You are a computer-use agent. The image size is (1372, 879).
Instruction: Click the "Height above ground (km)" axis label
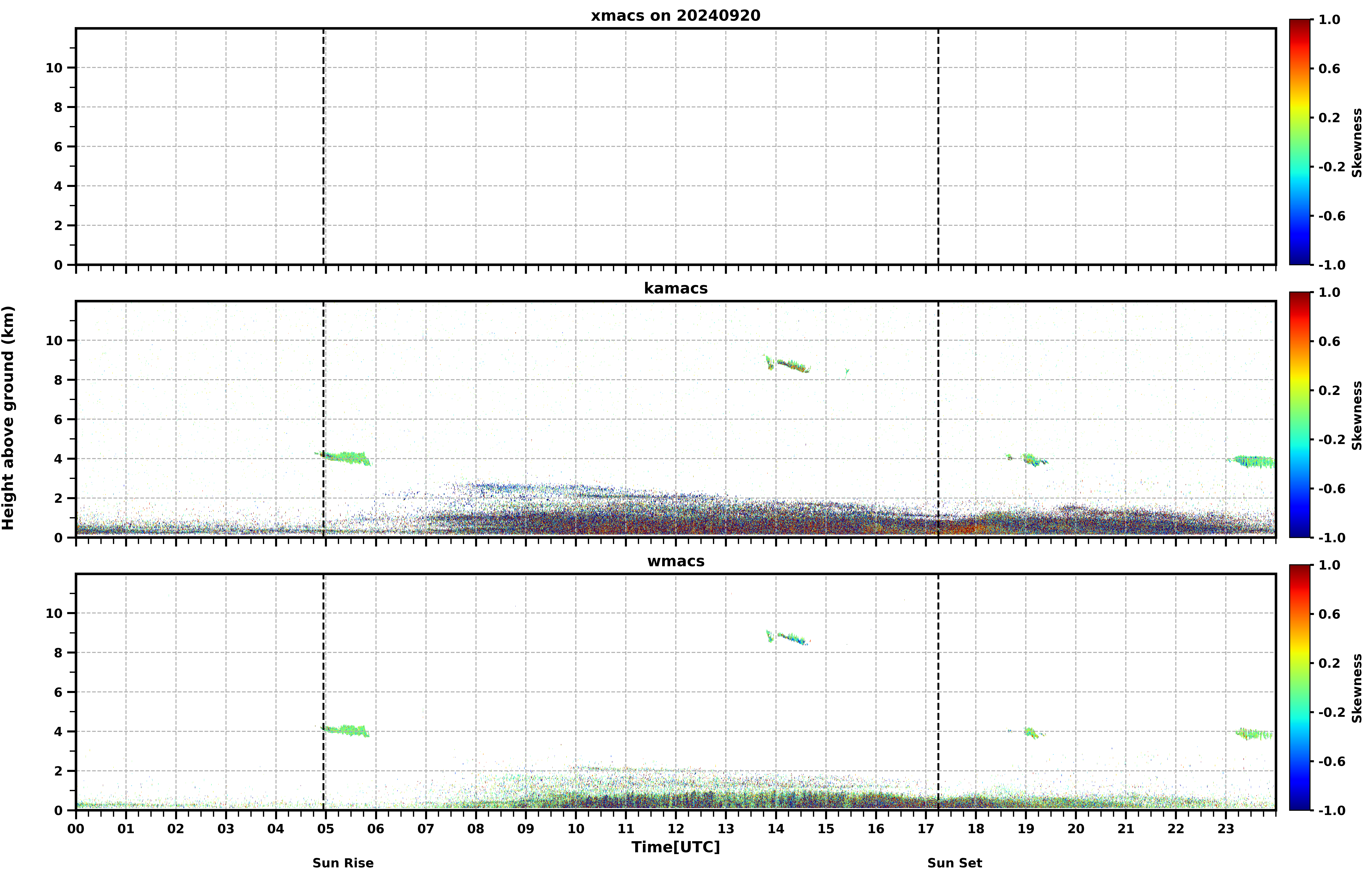pyautogui.click(x=8, y=418)
